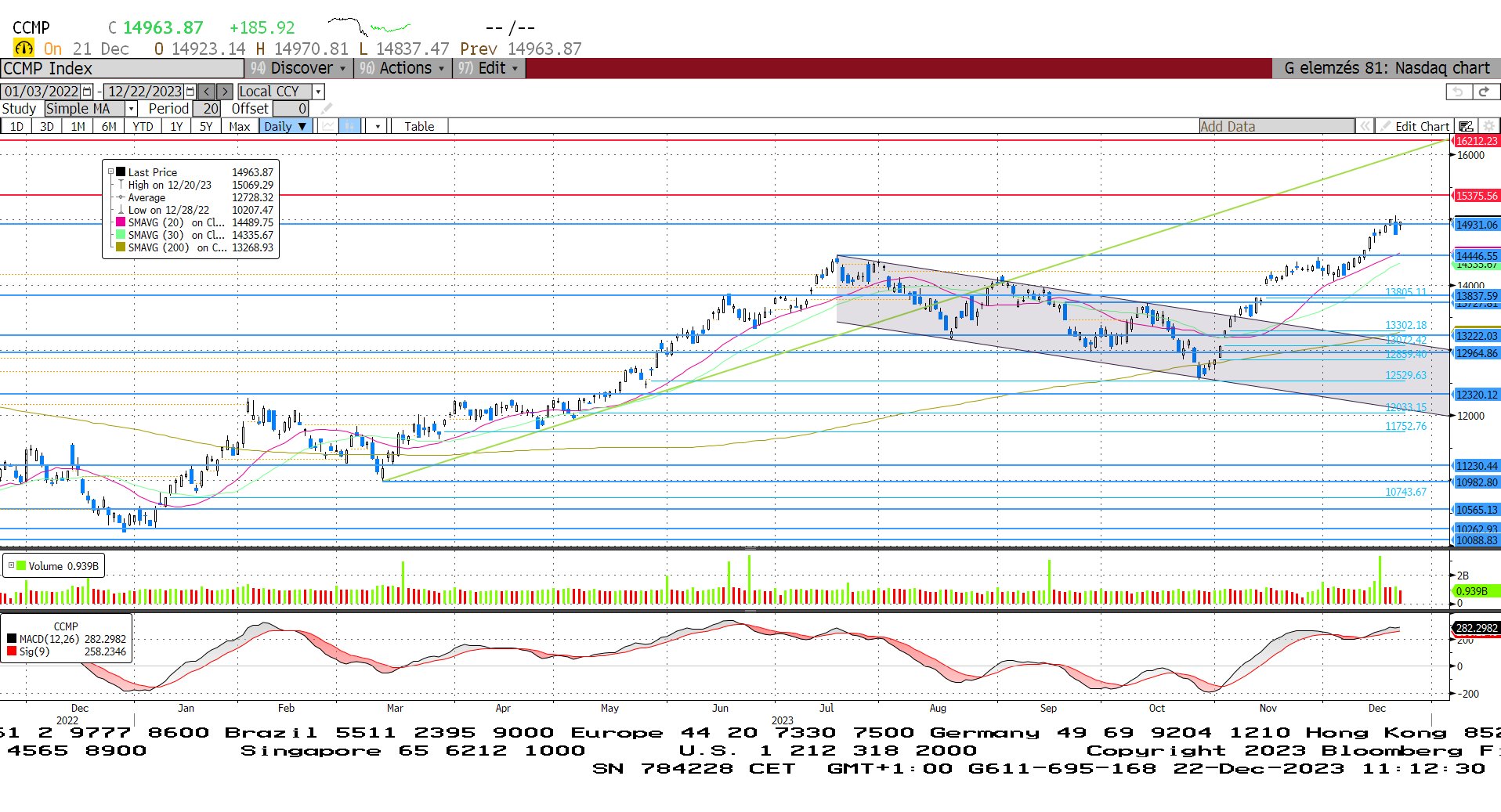Click the next date range arrow

click(x=224, y=92)
